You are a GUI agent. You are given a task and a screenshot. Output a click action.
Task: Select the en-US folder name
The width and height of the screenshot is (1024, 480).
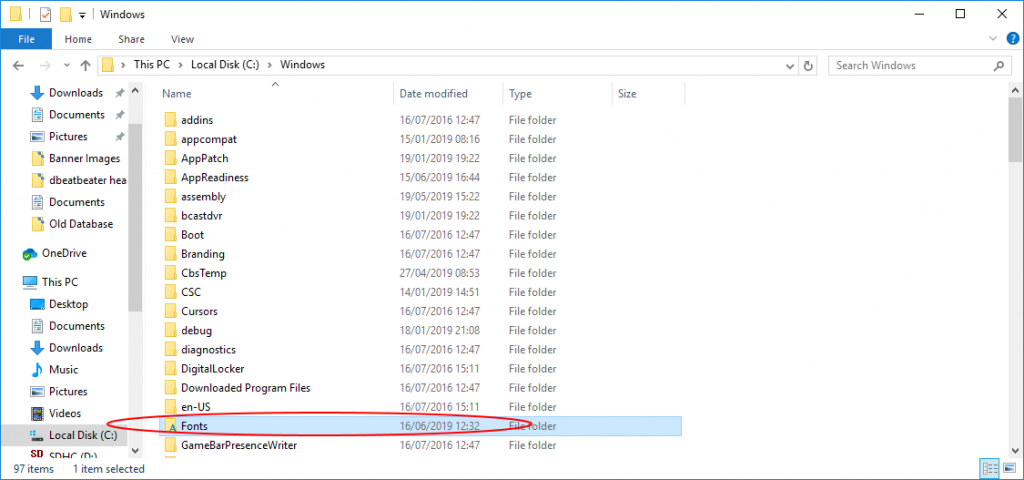[x=196, y=407]
